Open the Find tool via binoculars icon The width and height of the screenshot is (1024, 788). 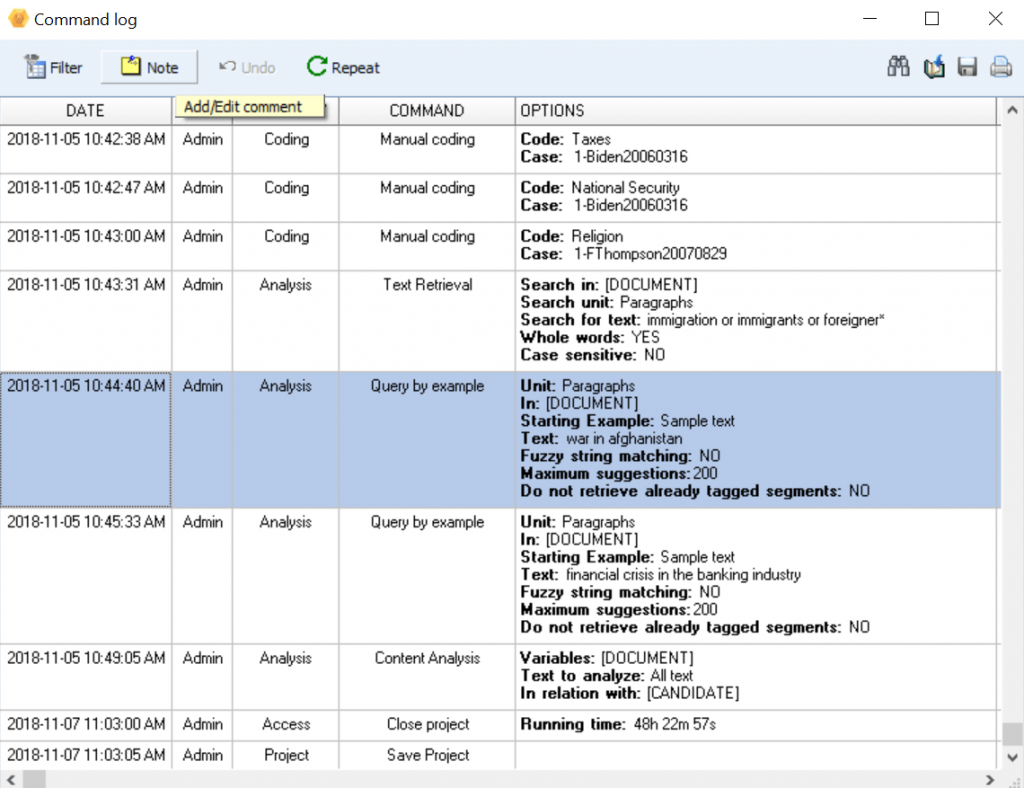point(897,66)
